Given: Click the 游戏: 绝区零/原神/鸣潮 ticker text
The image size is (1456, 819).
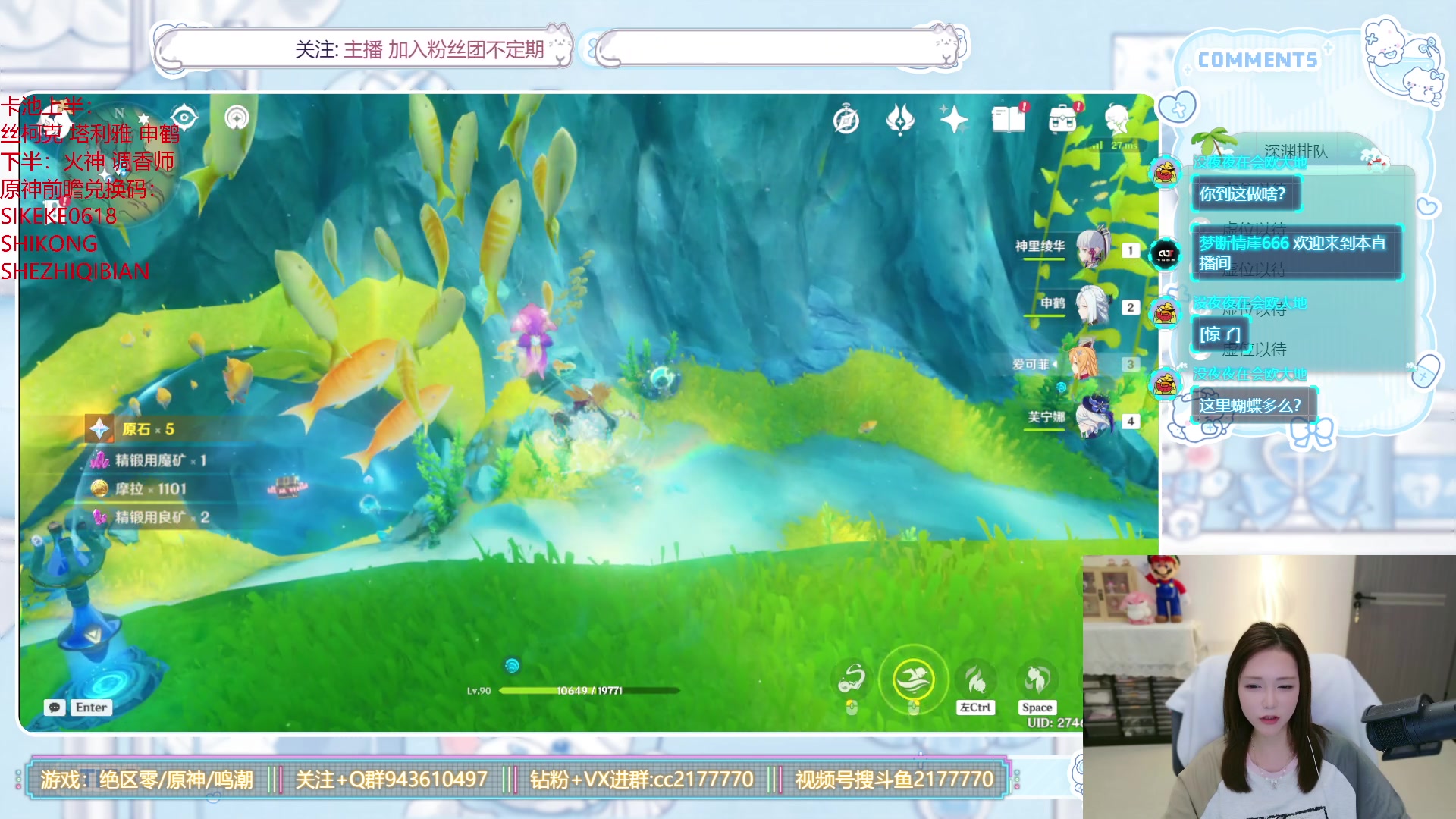Looking at the screenshot, I should click(x=146, y=780).
